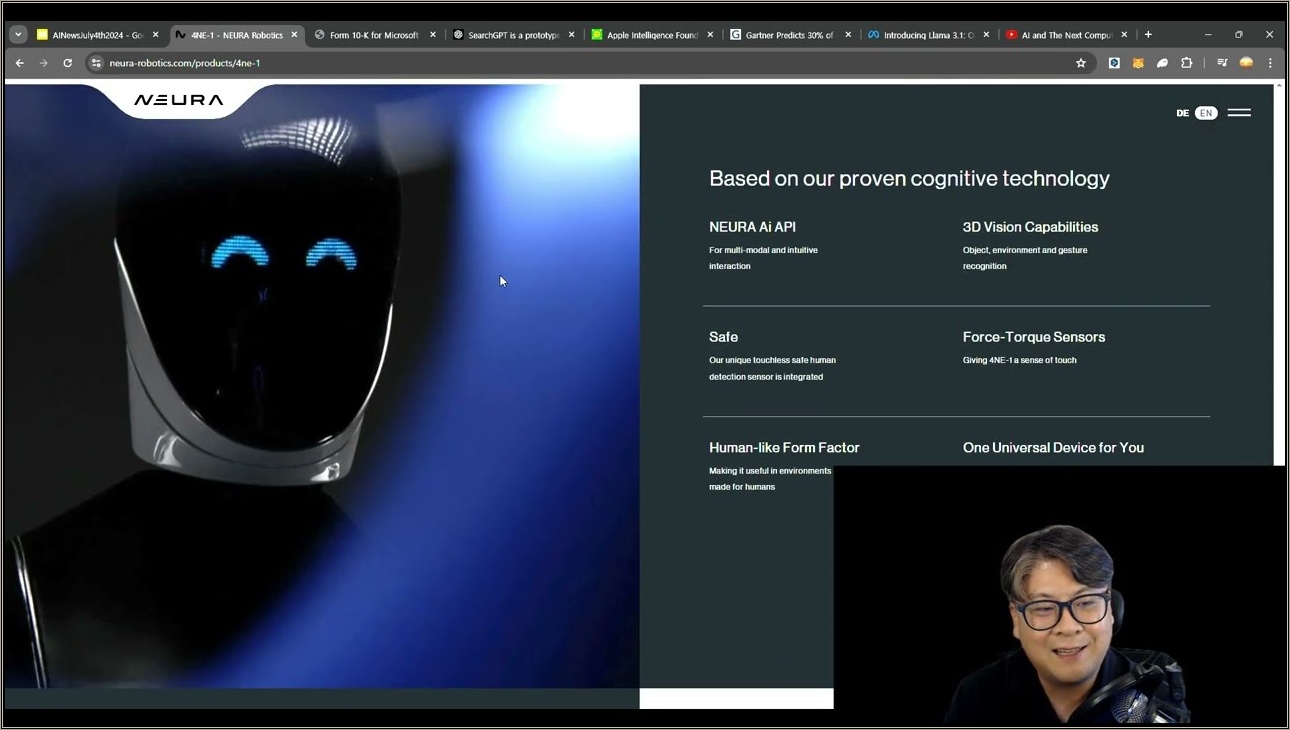The image size is (1290, 730).
Task: Open the MetaMask fox extension
Action: point(1138,63)
